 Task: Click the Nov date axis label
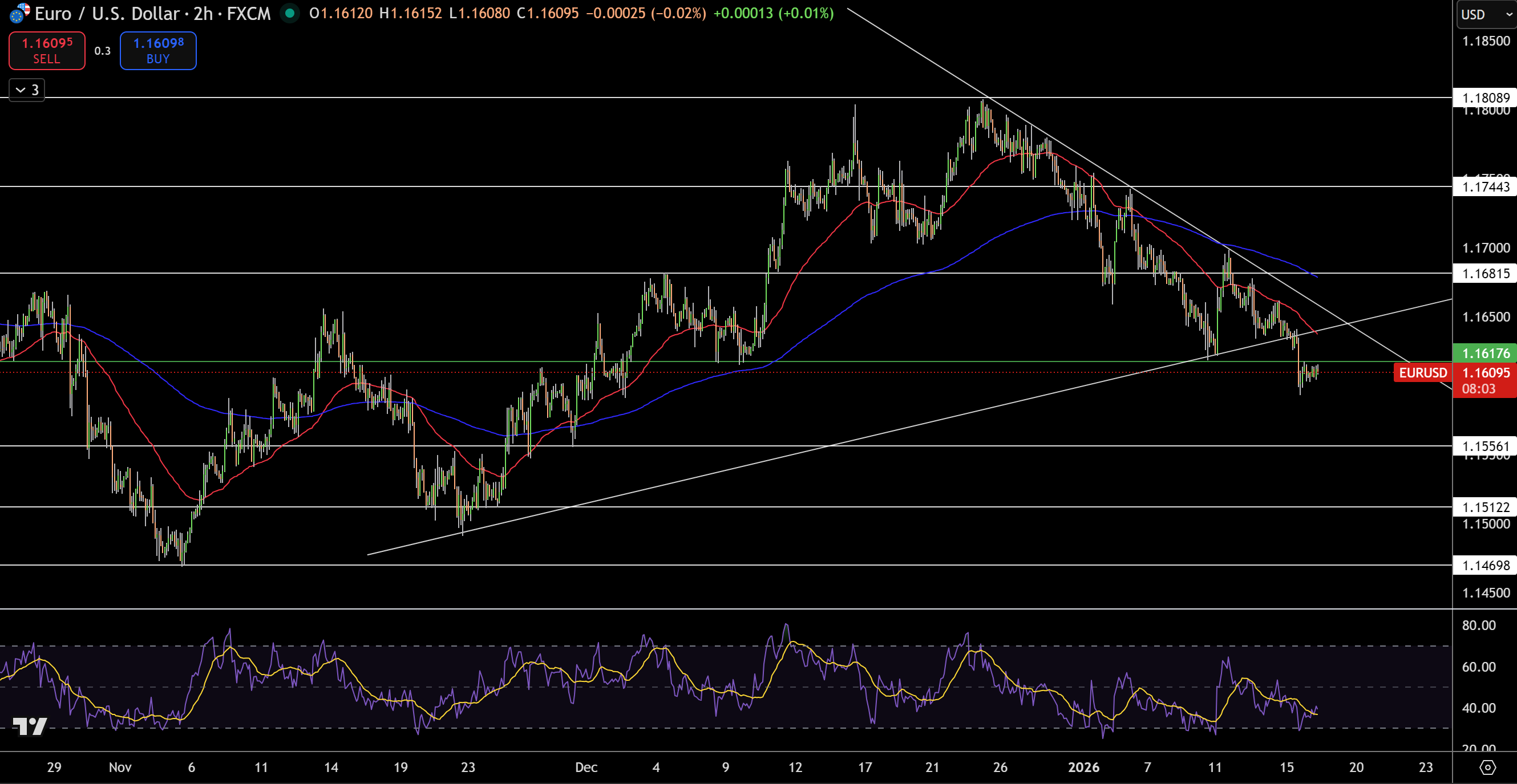coord(120,767)
